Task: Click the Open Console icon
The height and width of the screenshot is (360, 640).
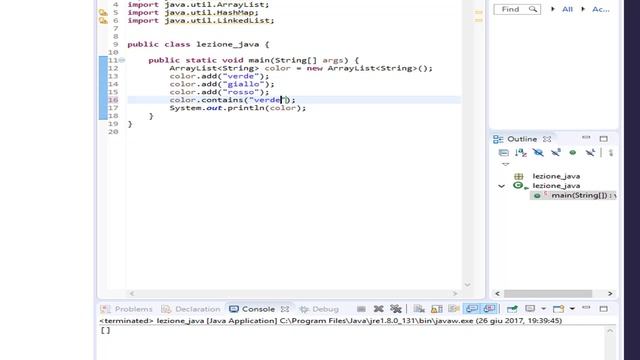Action: click(x=558, y=309)
